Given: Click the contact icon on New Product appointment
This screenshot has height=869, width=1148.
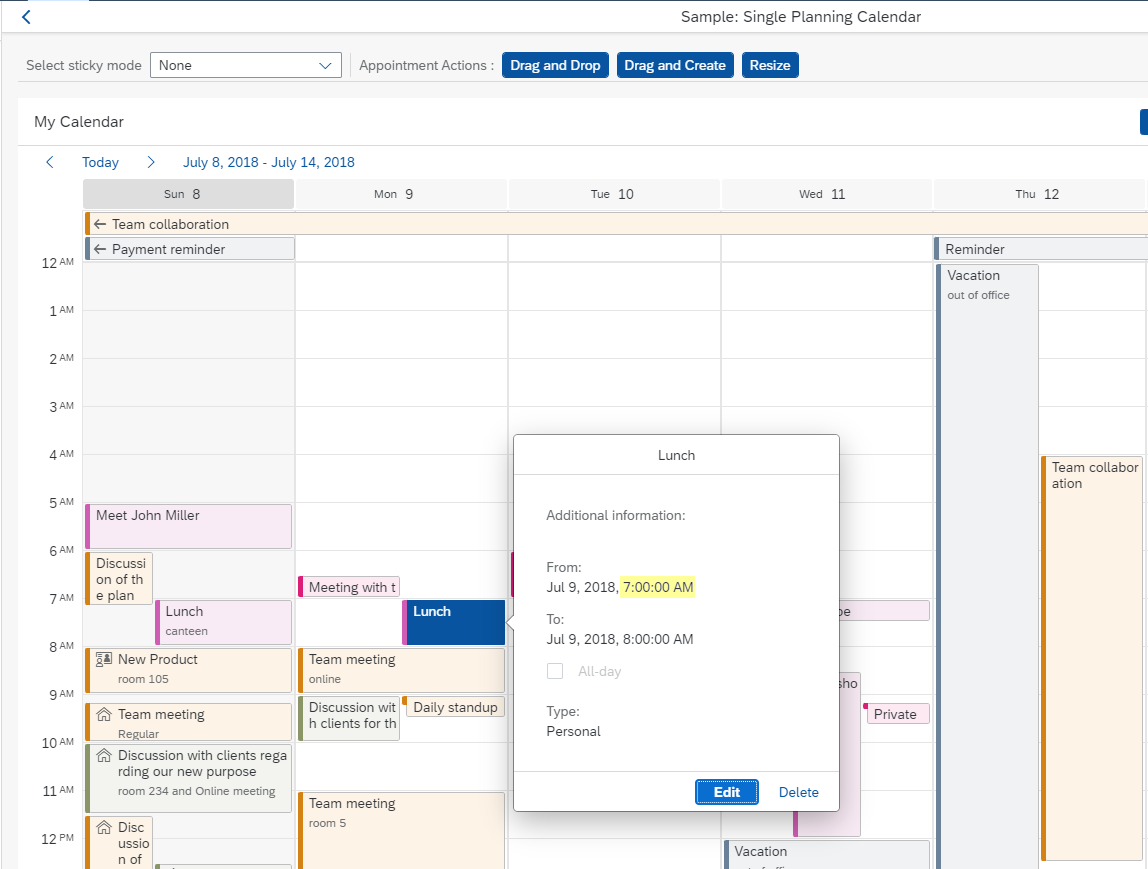Looking at the screenshot, I should click(x=103, y=659).
